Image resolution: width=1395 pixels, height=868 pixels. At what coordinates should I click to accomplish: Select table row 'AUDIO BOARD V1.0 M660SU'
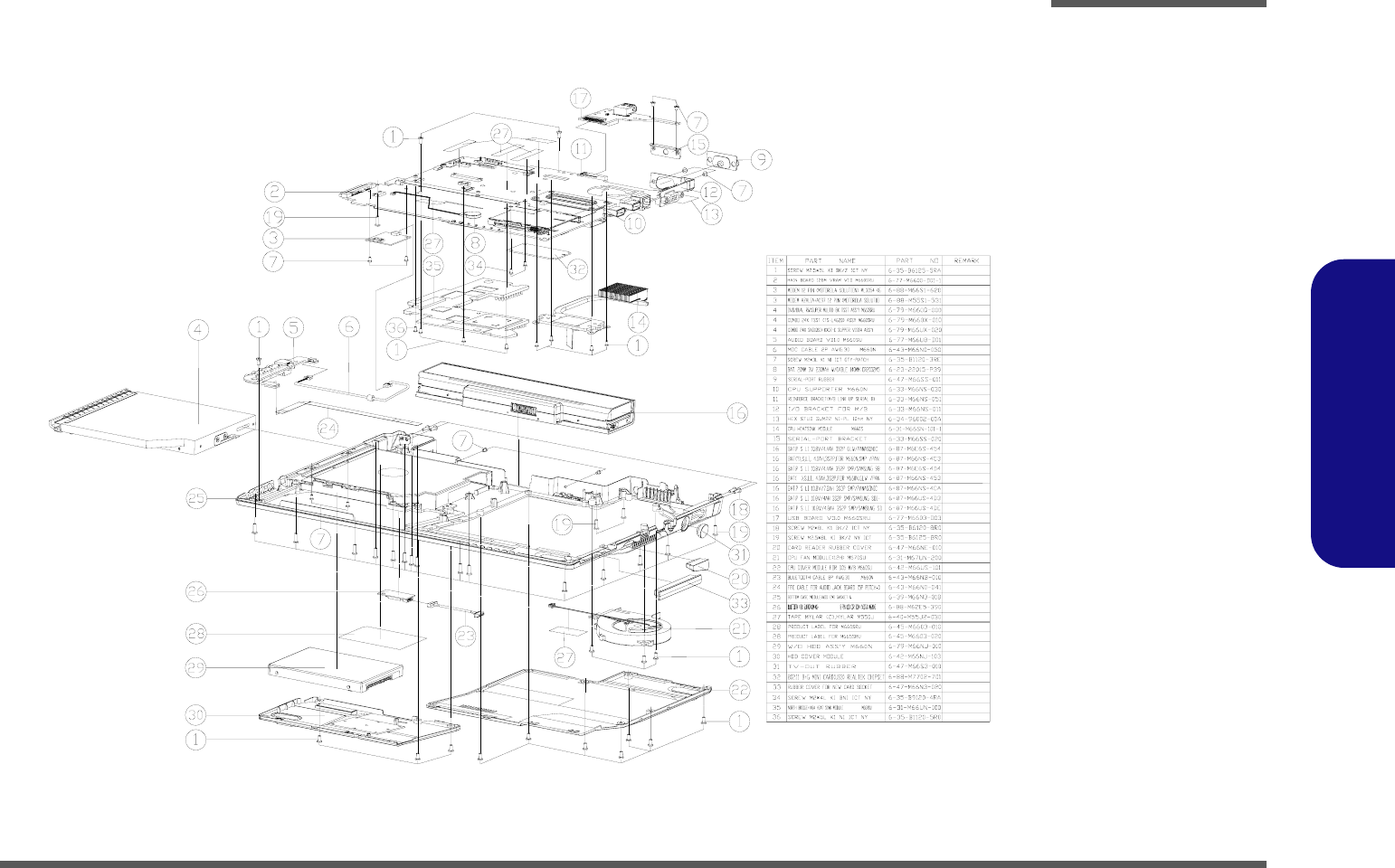pos(878,340)
